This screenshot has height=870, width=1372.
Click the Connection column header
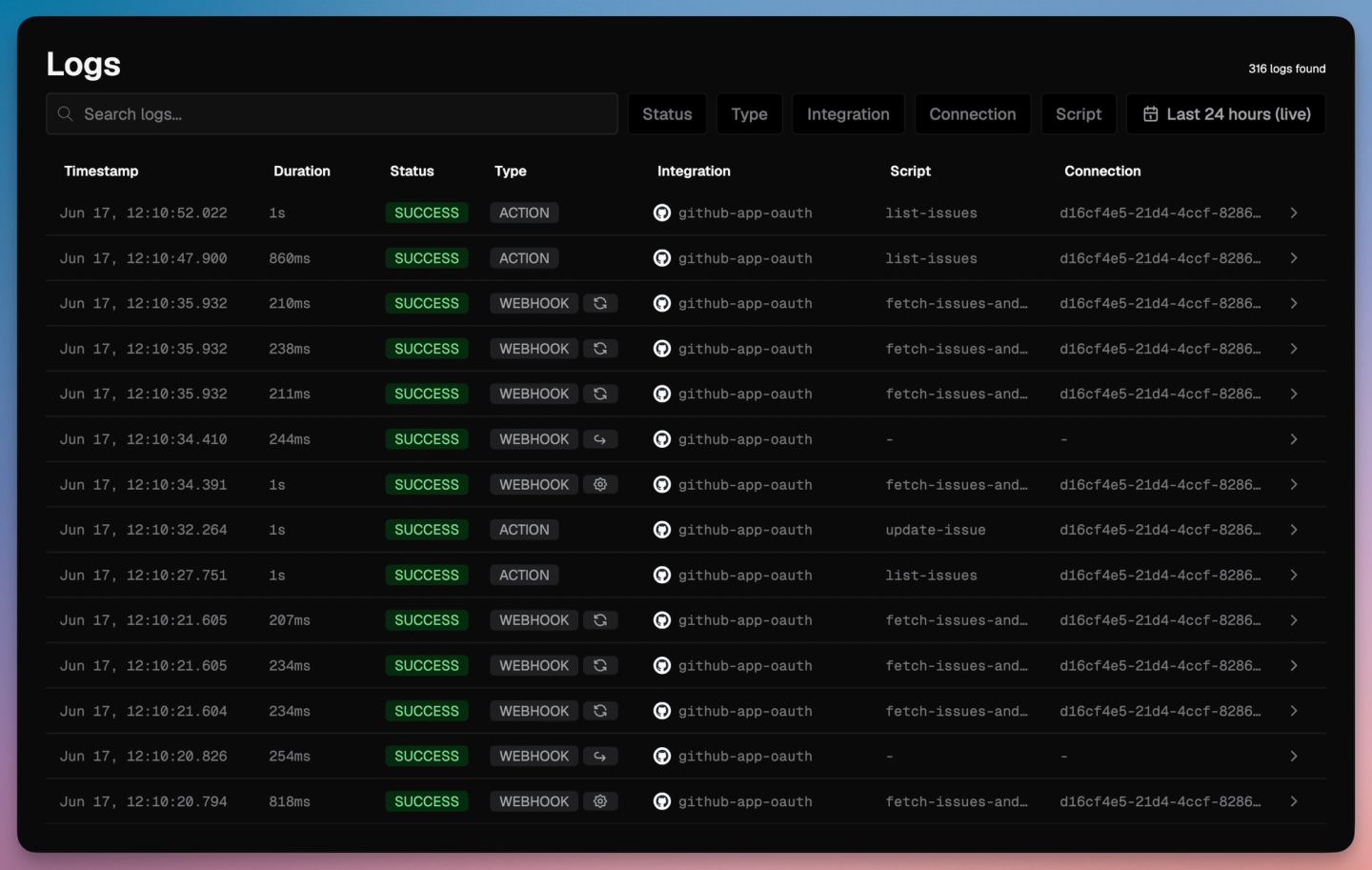pyautogui.click(x=1102, y=171)
